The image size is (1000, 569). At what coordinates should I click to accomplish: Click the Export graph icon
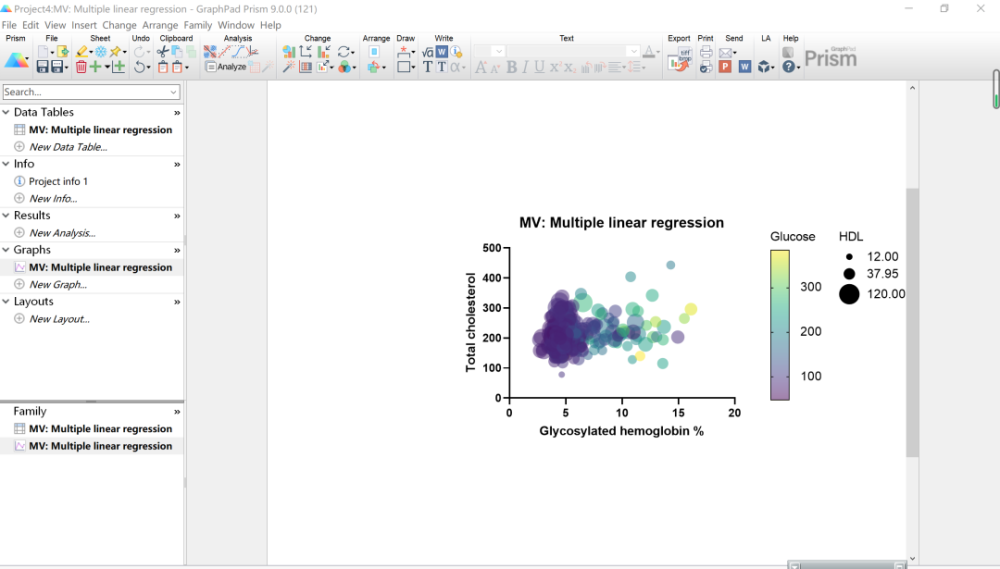coord(680,59)
